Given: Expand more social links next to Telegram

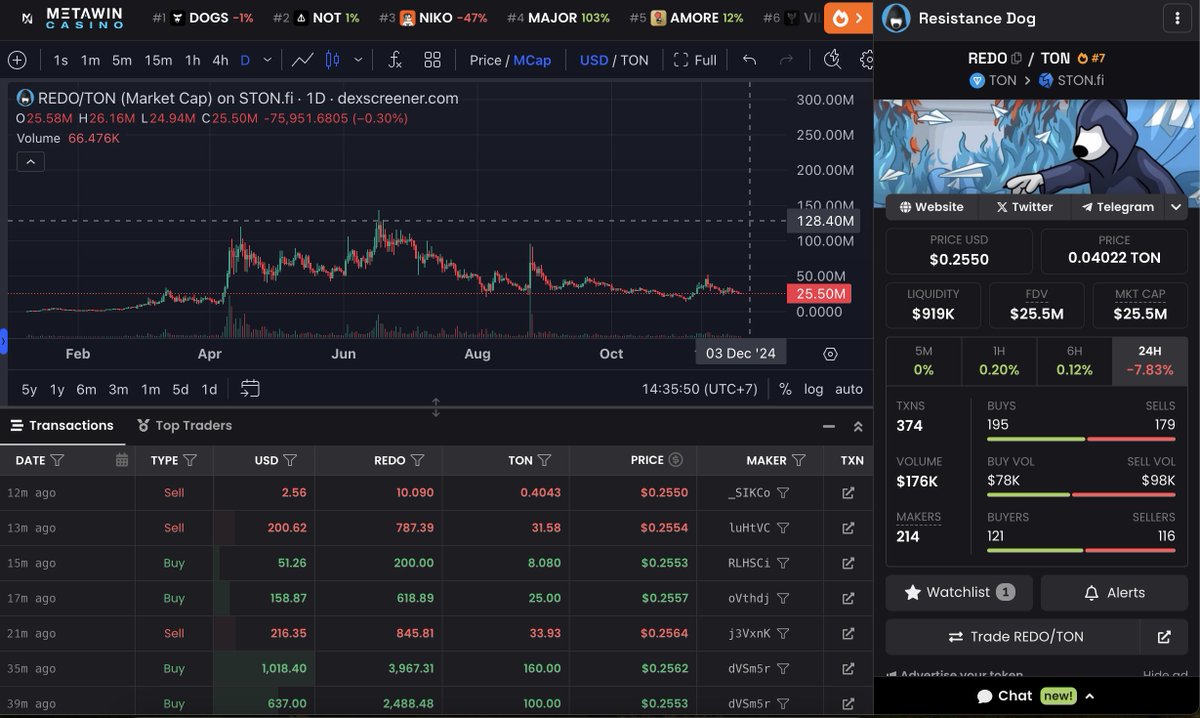Looking at the screenshot, I should tap(1176, 207).
